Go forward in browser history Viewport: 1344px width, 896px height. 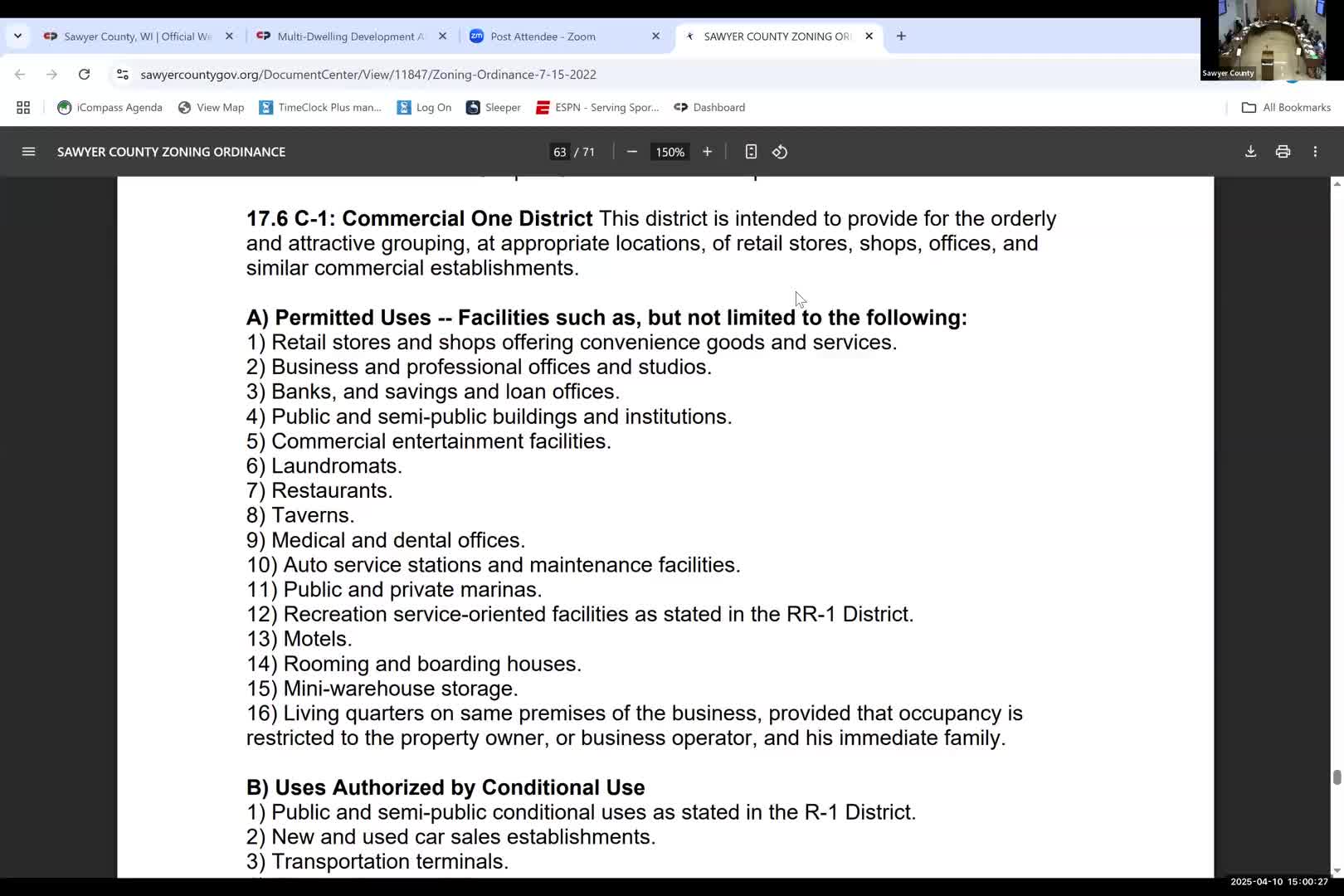[51, 75]
